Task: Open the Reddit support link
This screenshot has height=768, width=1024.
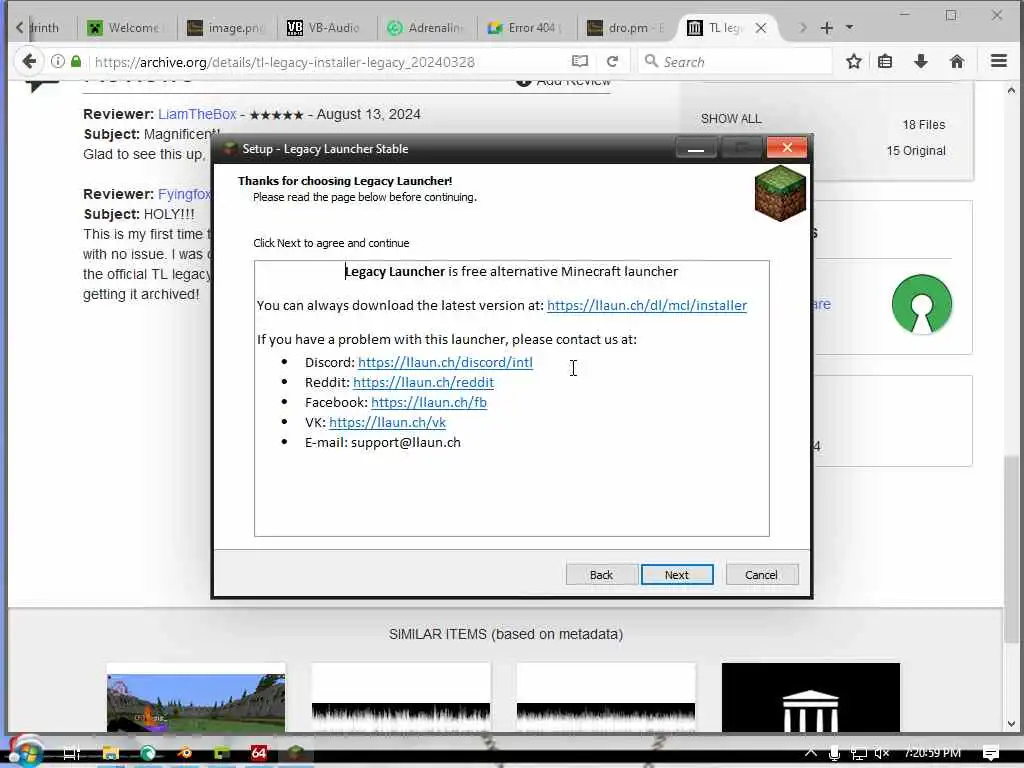Action: tap(423, 383)
